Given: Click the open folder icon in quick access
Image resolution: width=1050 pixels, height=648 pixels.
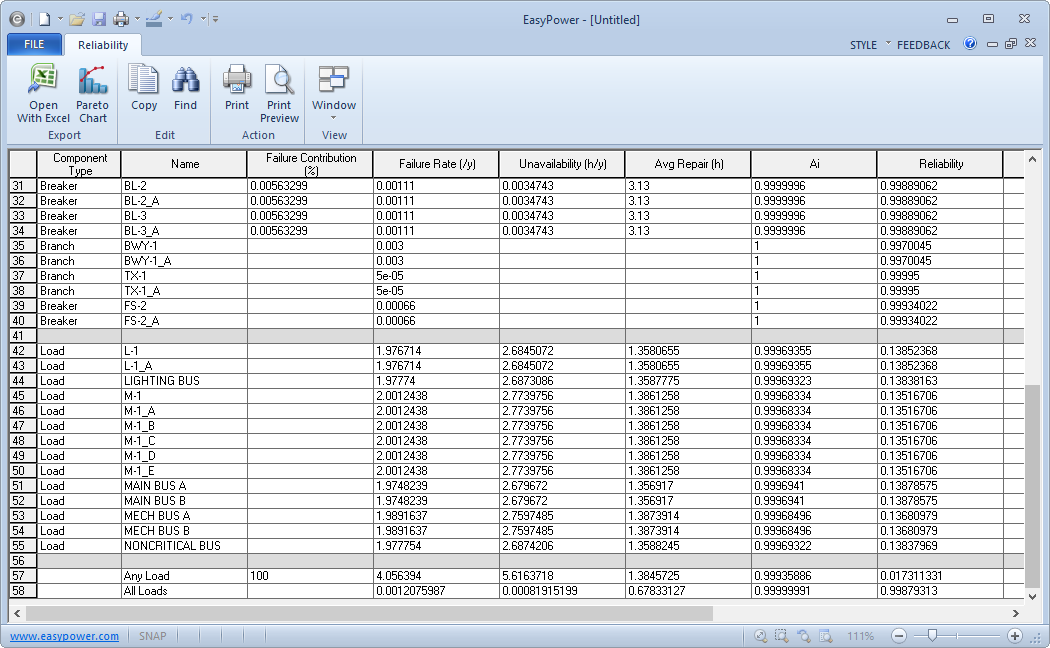Looking at the screenshot, I should (x=77, y=19).
